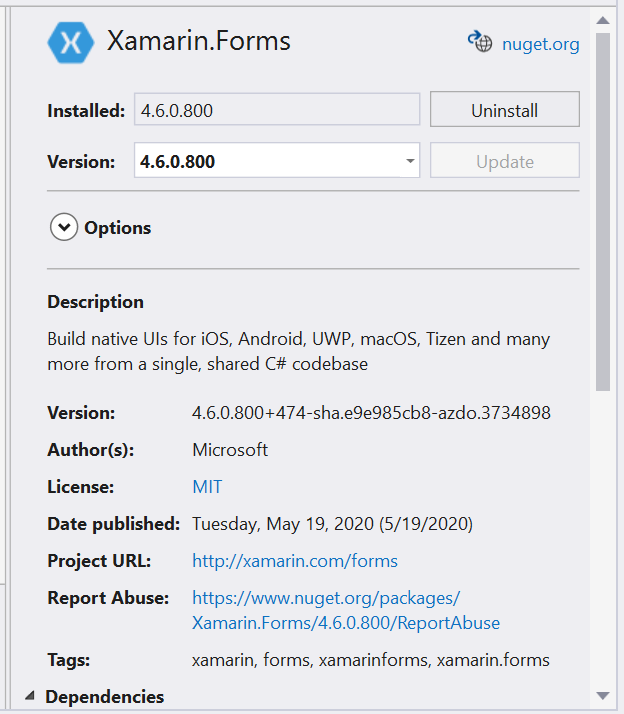The image size is (624, 714).
Task: Expand the Options section chevron
Action: [x=64, y=227]
